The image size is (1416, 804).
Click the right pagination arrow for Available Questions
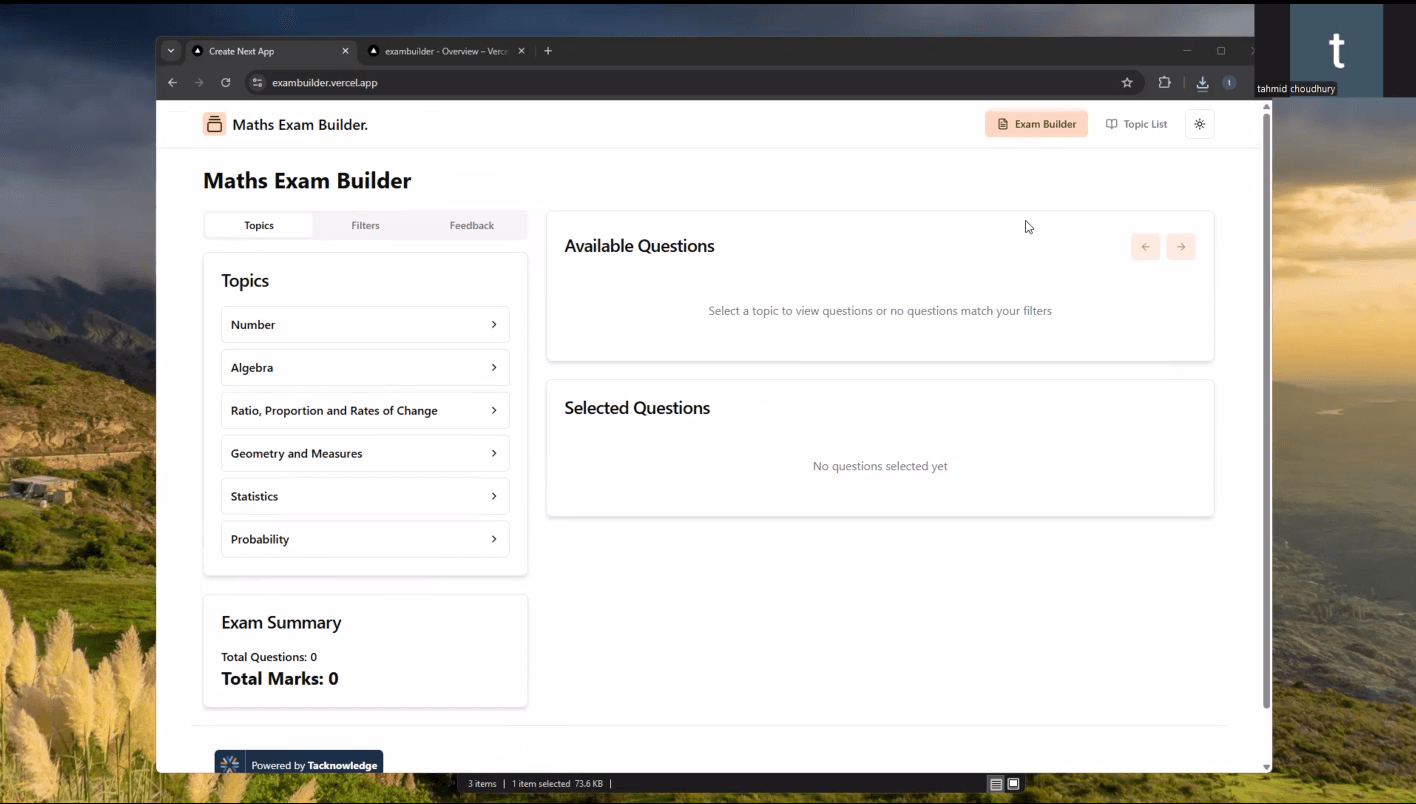coord(1180,246)
